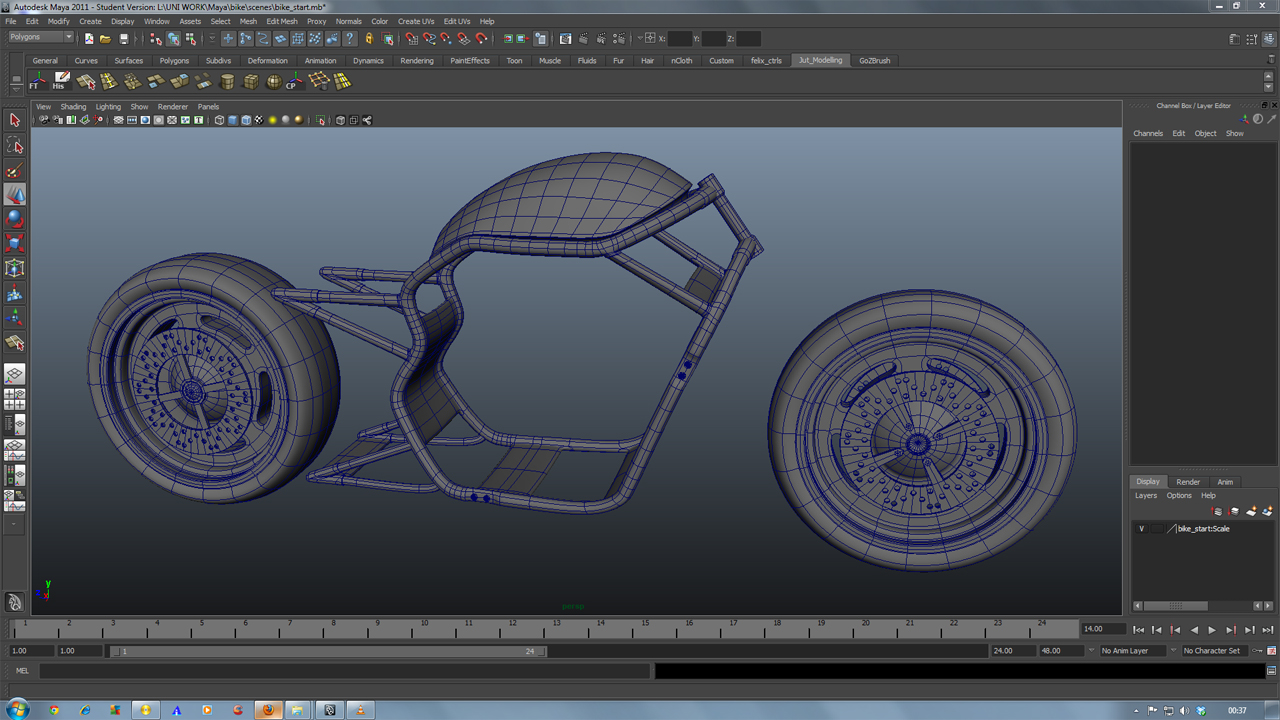Image resolution: width=1280 pixels, height=720 pixels.
Task: Open the No Character Set dropdown
Action: 1214,650
